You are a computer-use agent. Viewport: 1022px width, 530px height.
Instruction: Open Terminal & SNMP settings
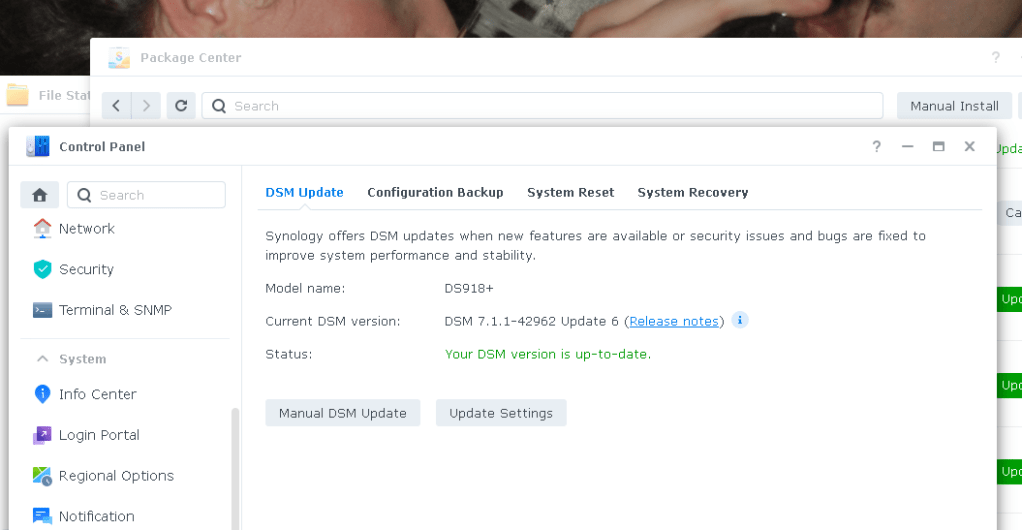tap(102, 310)
